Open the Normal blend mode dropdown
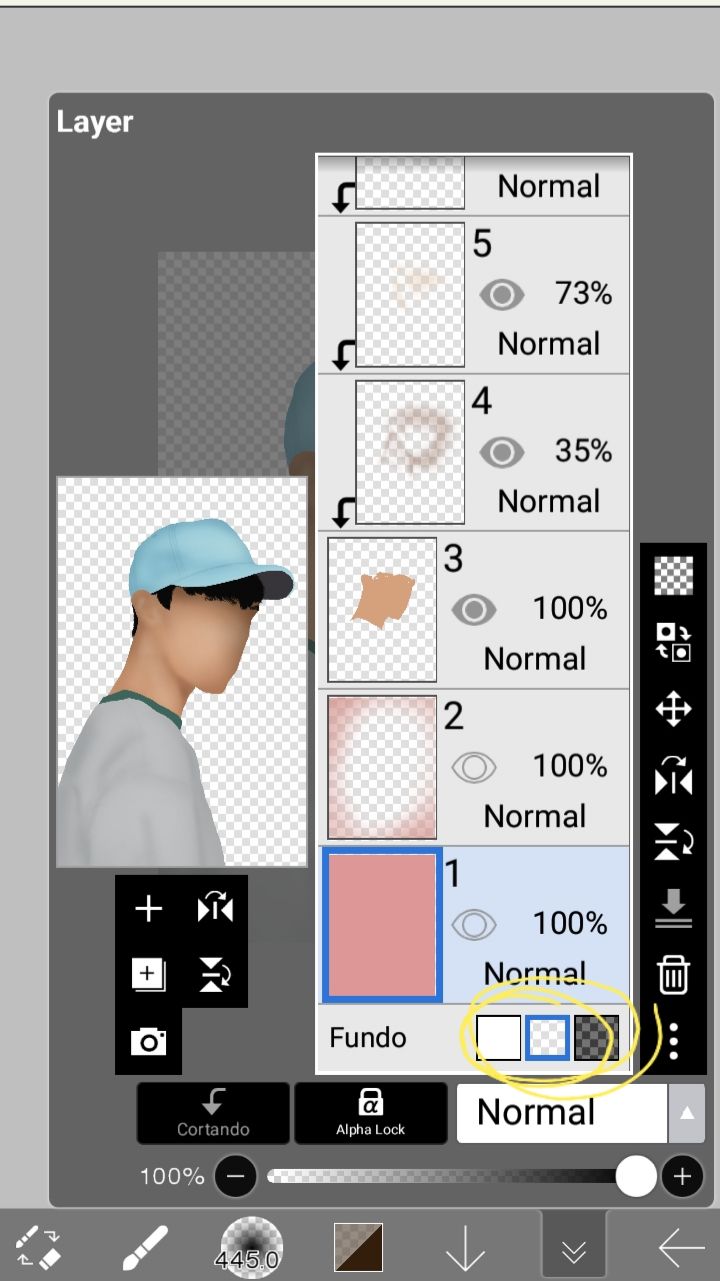Image resolution: width=720 pixels, height=1281 pixels. click(562, 1113)
